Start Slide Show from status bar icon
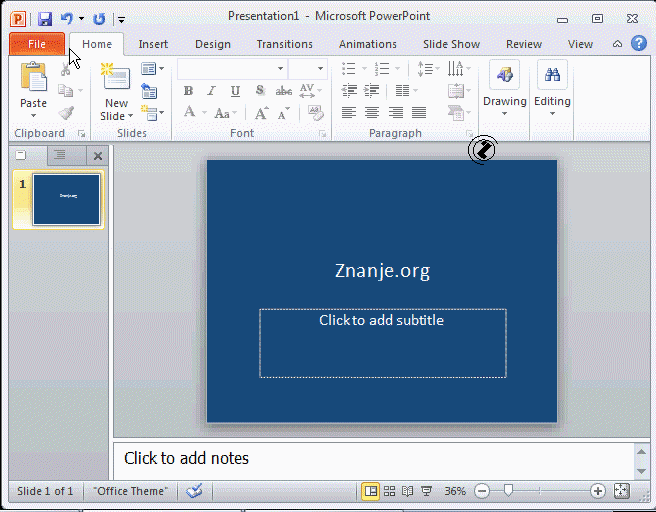 coord(426,491)
